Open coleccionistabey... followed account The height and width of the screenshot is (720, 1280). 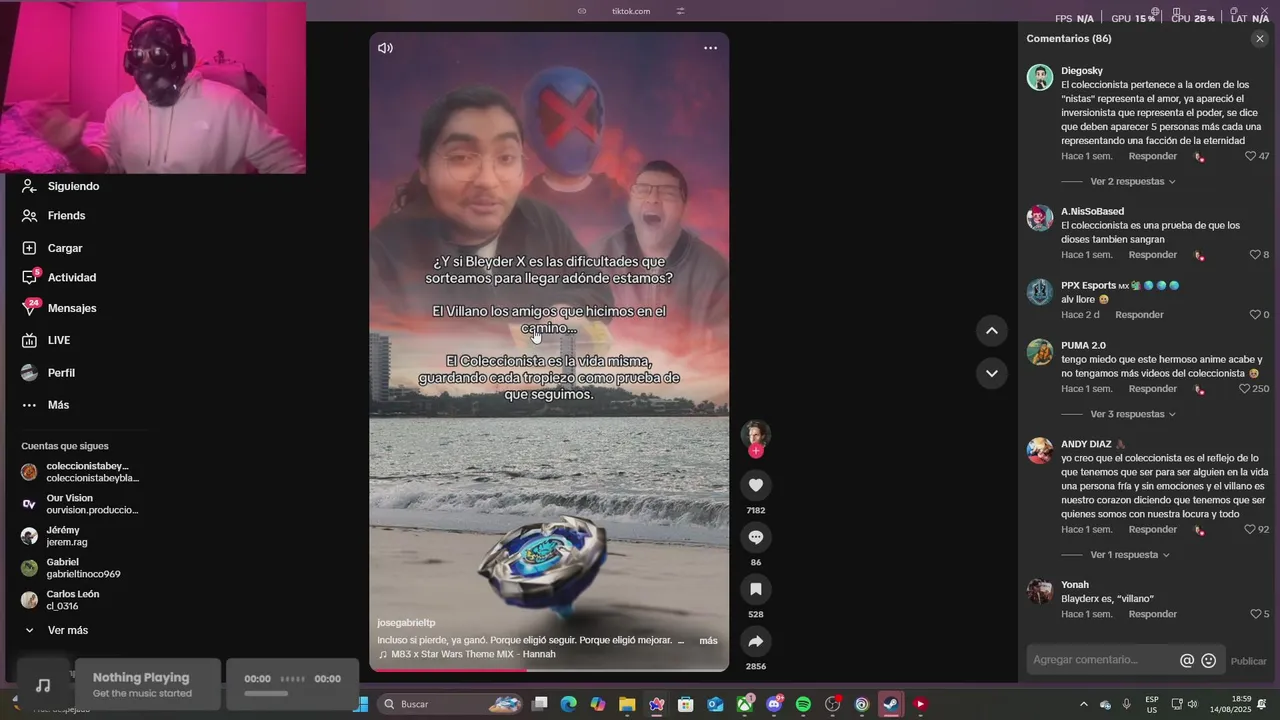(x=82, y=472)
